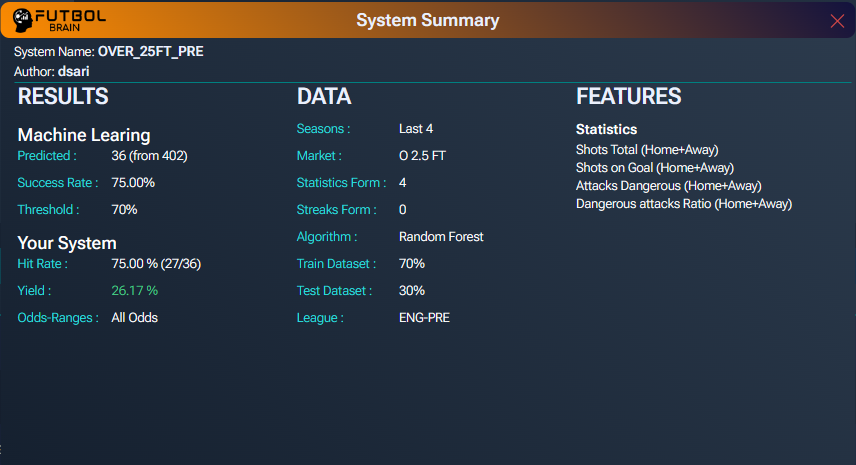This screenshot has height=465, width=856.
Task: Close the System Summary dialog
Action: pyautogui.click(x=837, y=21)
